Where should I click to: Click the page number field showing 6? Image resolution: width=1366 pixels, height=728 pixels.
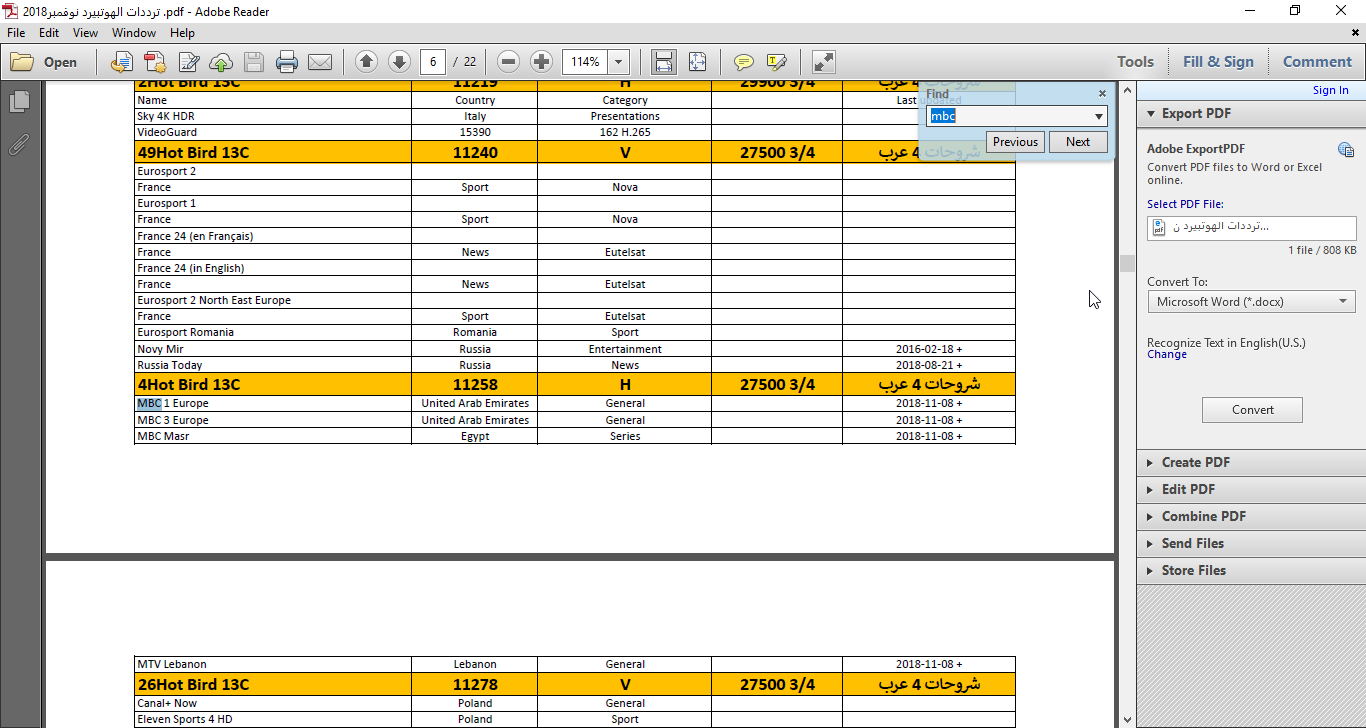(x=433, y=62)
